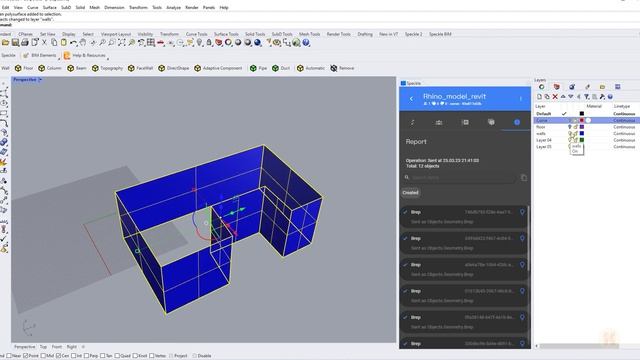Select the Layer 05 row
Screen dimensions: 640x360
click(586, 147)
